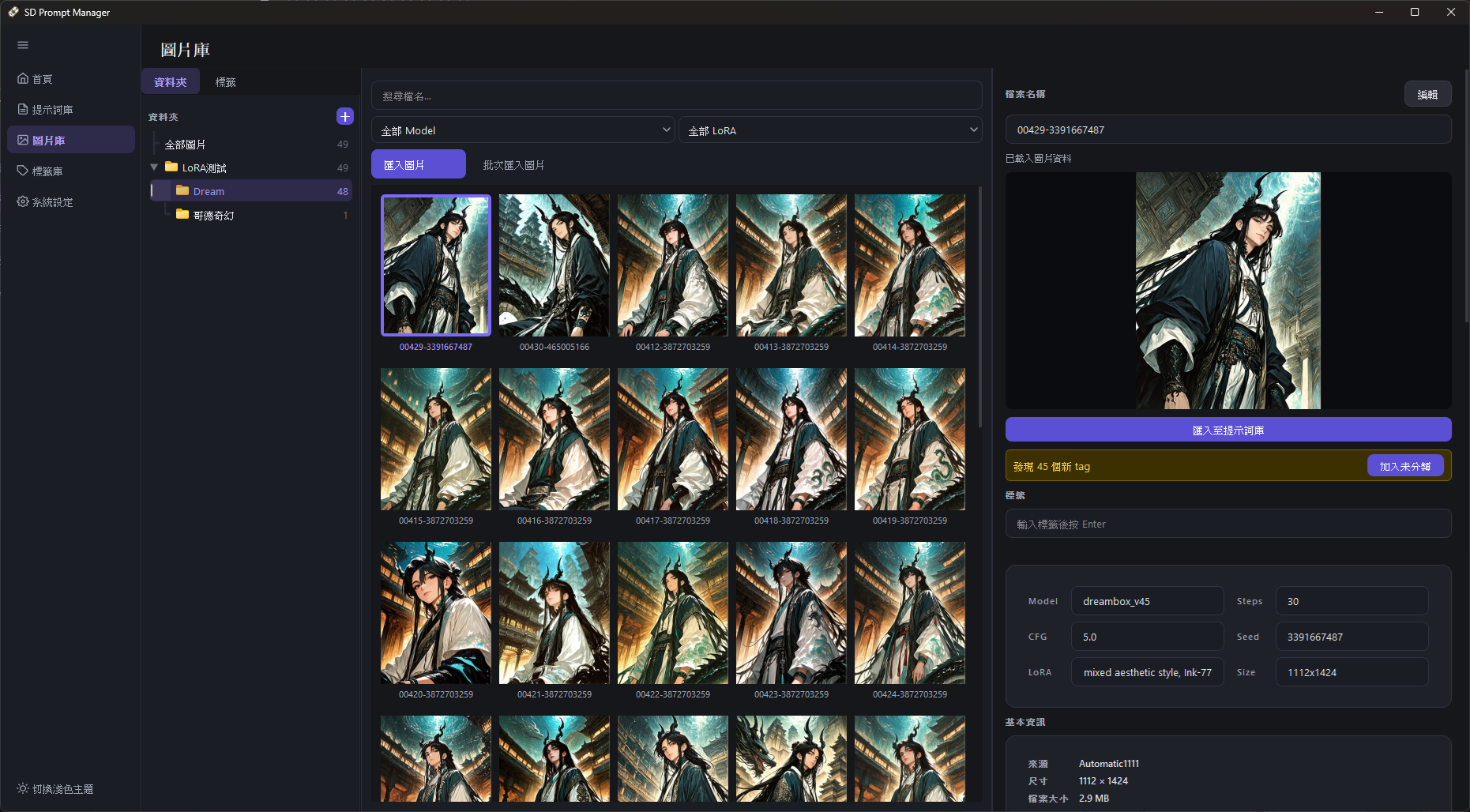Select the 全部圖片 folder row
This screenshot has height=812, width=1470.
click(x=250, y=145)
